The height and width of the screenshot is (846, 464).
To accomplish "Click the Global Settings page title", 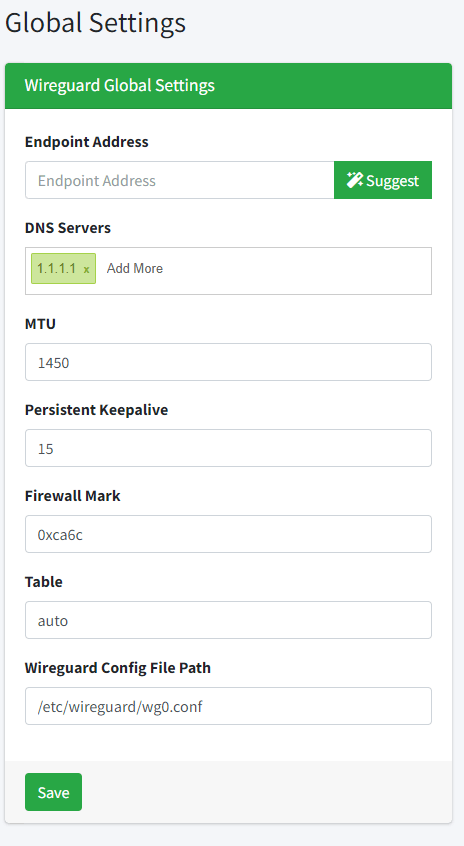I will (95, 23).
